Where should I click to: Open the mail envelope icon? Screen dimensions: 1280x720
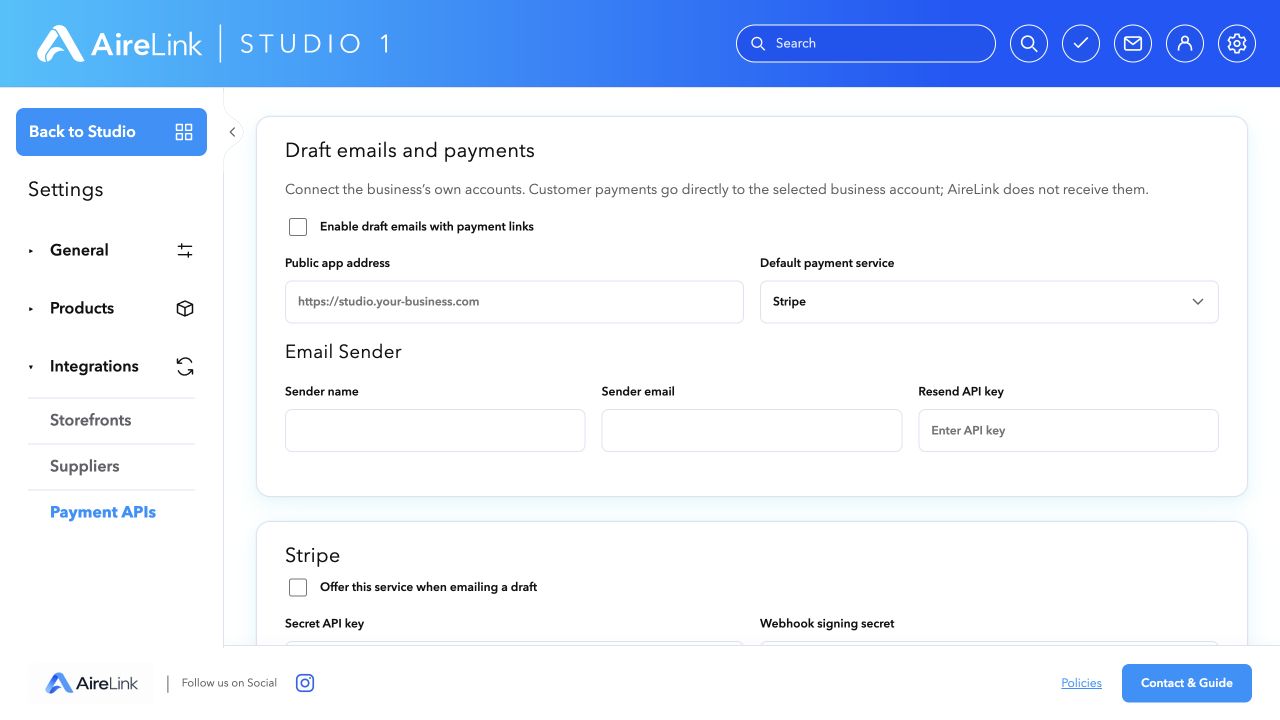point(1133,44)
